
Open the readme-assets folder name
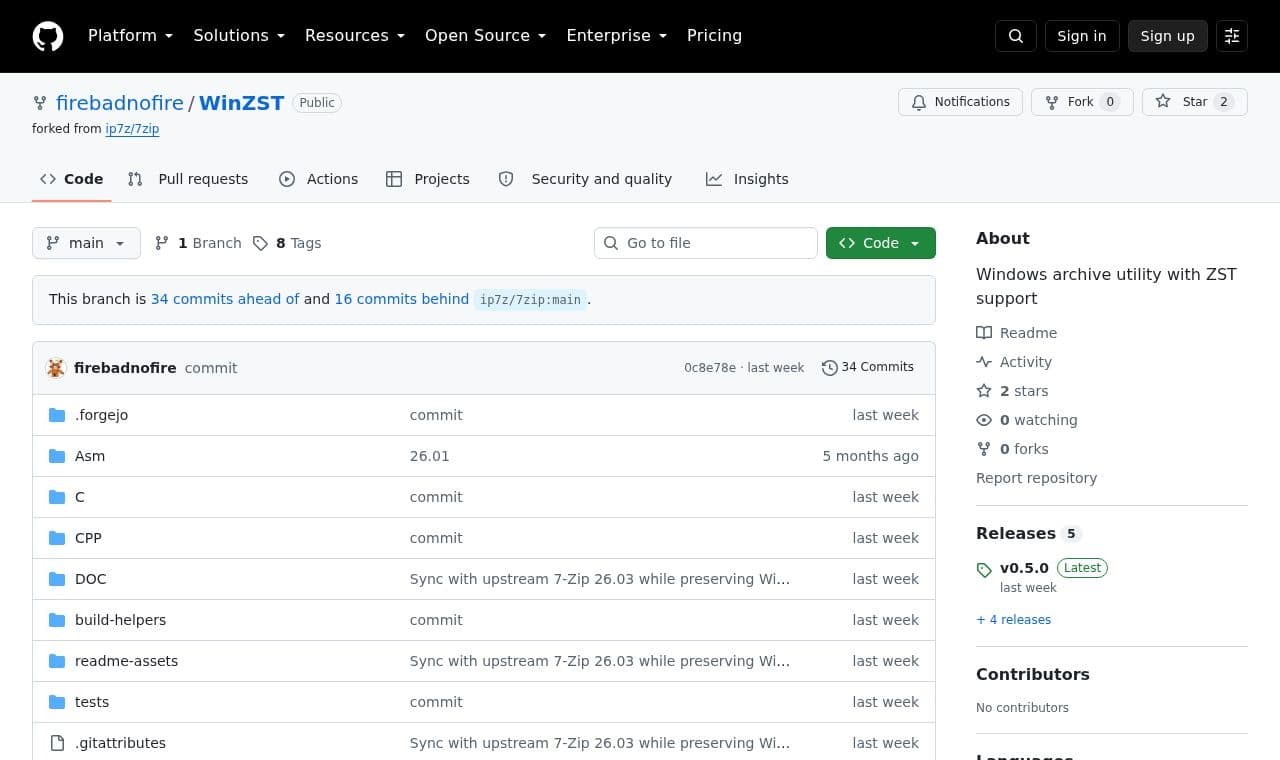point(126,661)
